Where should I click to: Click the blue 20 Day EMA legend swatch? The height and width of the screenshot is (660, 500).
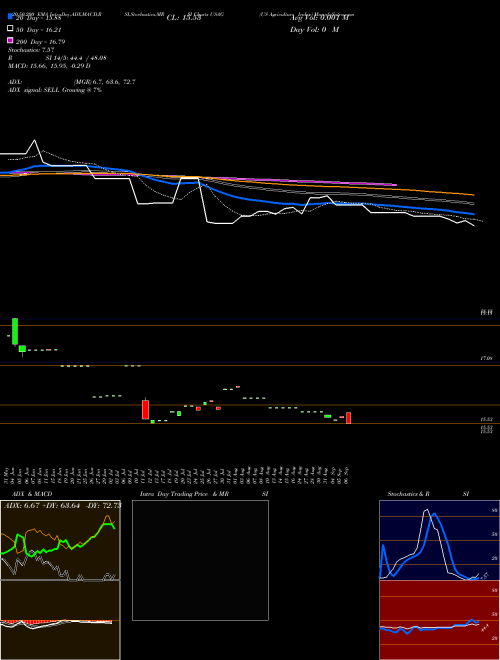coord(10,16)
